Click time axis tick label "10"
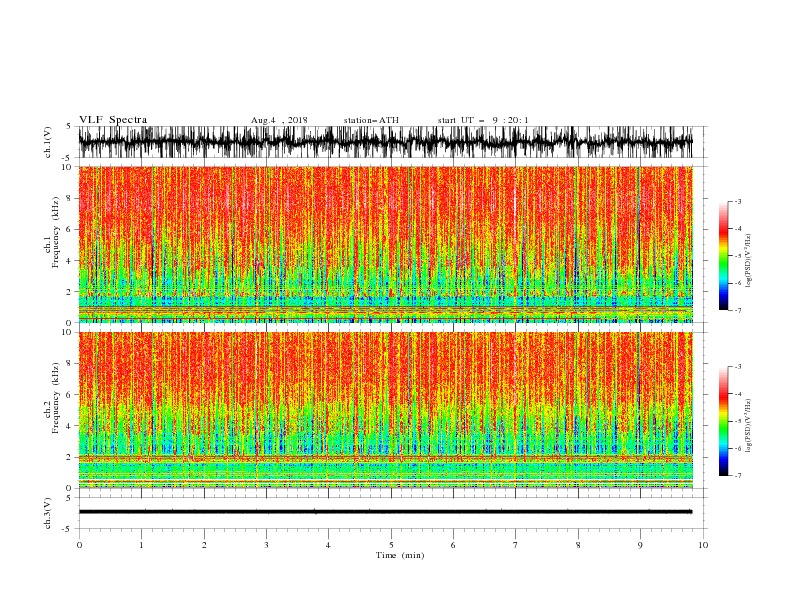 click(x=703, y=545)
